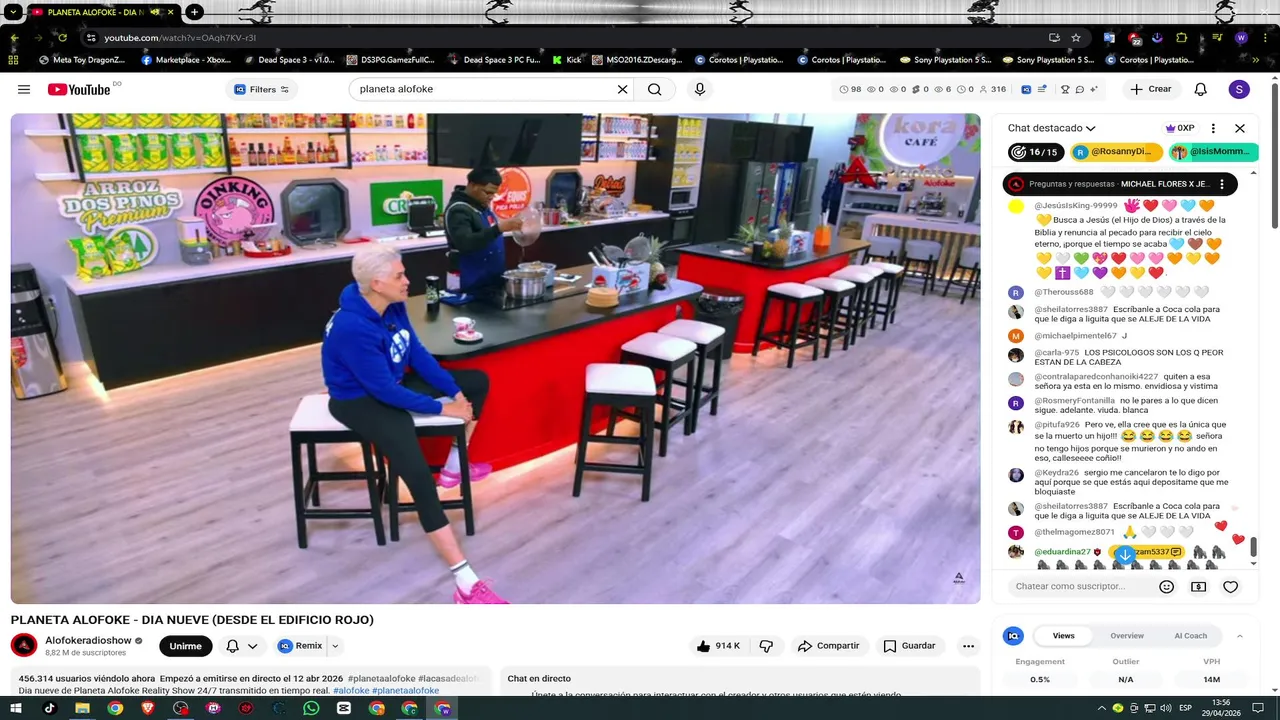Open the emoji picker in chat
1280x720 pixels.
coord(1166,587)
